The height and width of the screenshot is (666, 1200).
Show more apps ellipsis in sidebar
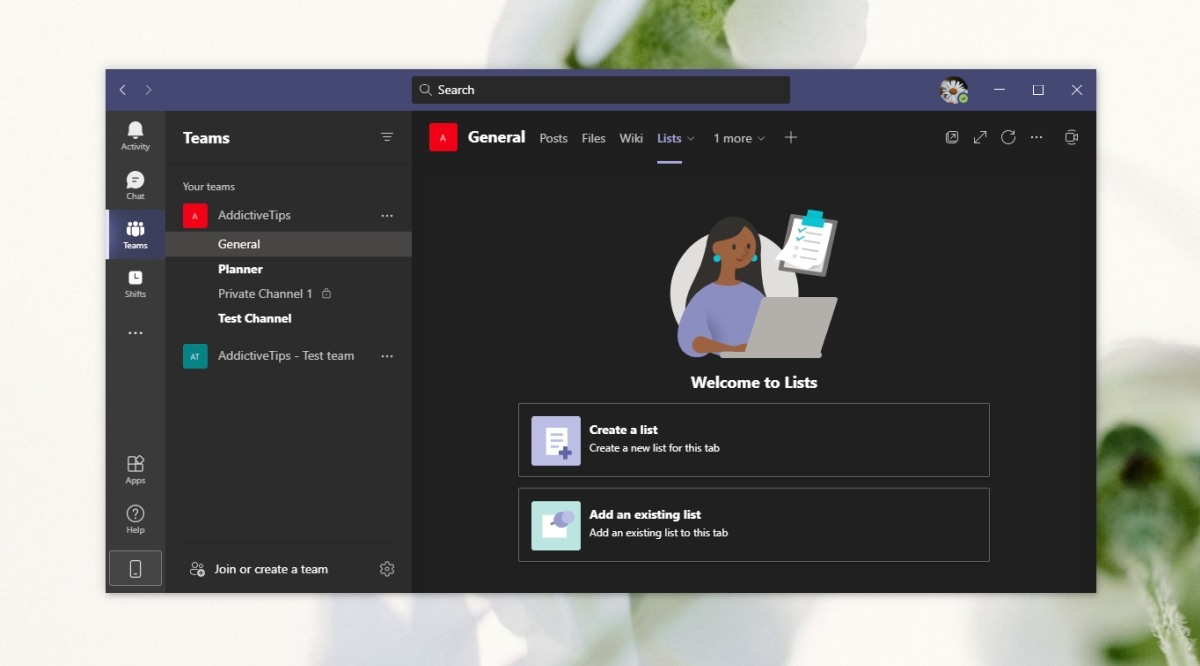[135, 333]
